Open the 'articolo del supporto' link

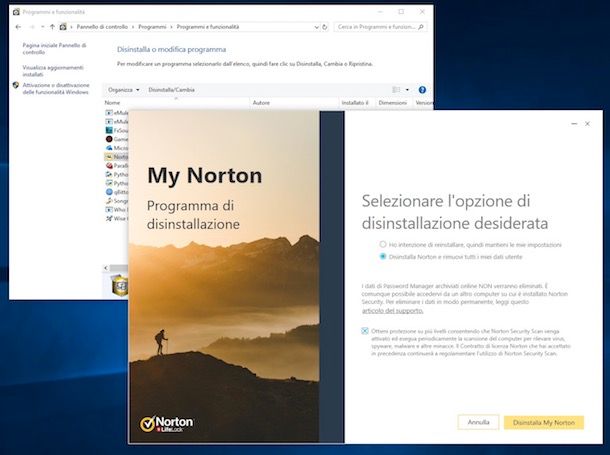coord(393,310)
